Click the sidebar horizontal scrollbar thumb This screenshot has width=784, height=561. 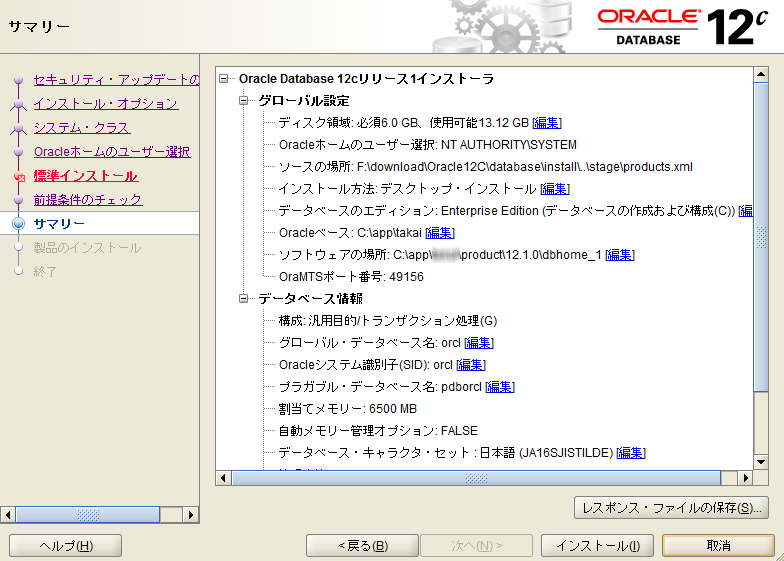pos(88,514)
